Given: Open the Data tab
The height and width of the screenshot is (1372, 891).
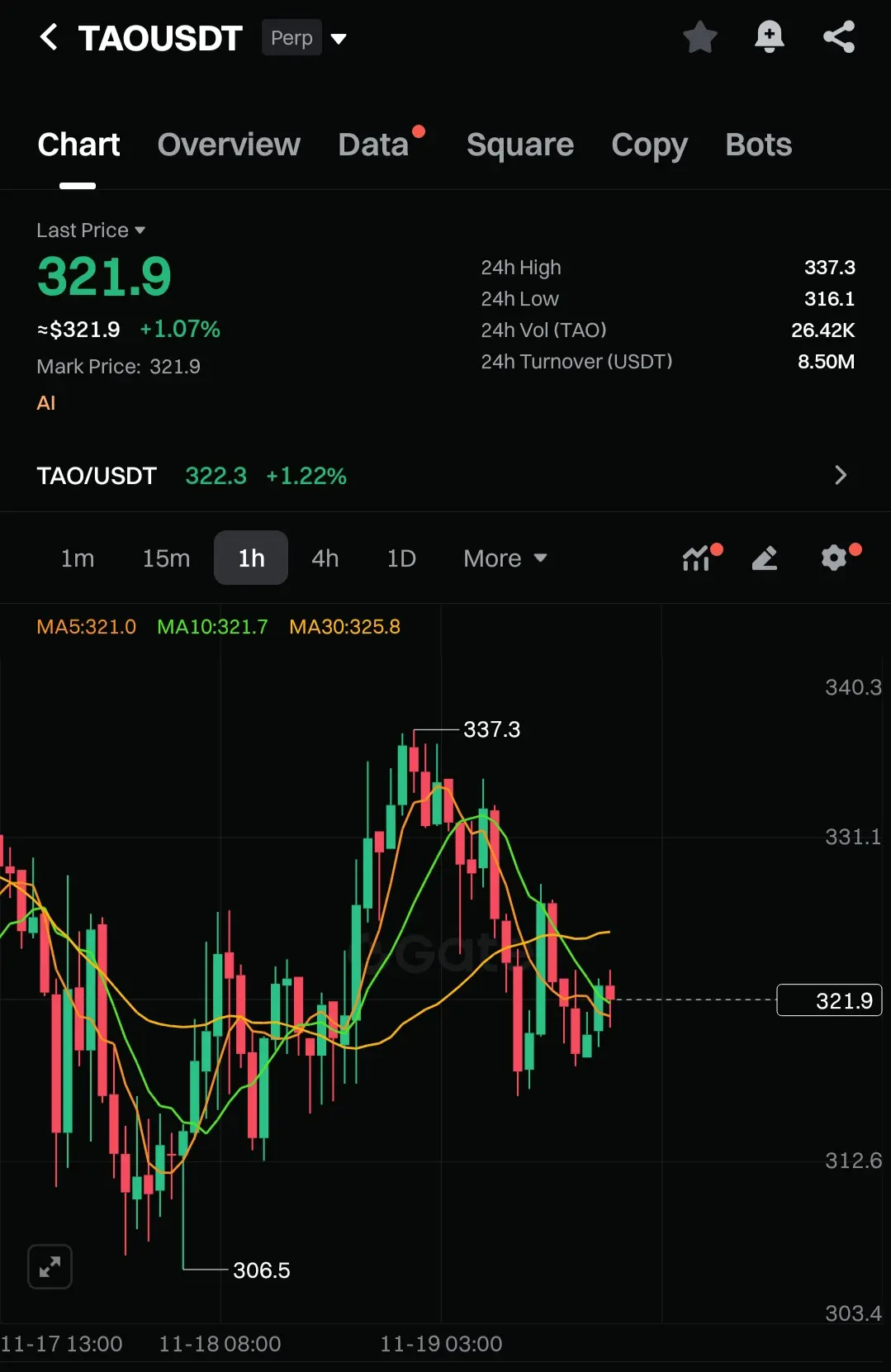Looking at the screenshot, I should 374,145.
